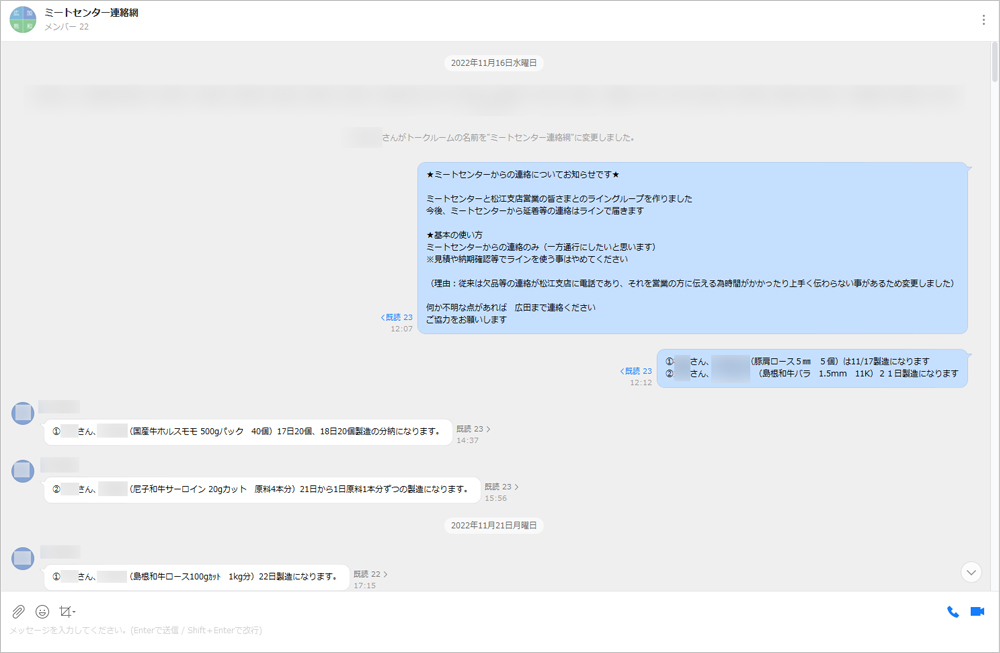Expand 既読 23 readers for the 14:37 message

[x=473, y=429]
